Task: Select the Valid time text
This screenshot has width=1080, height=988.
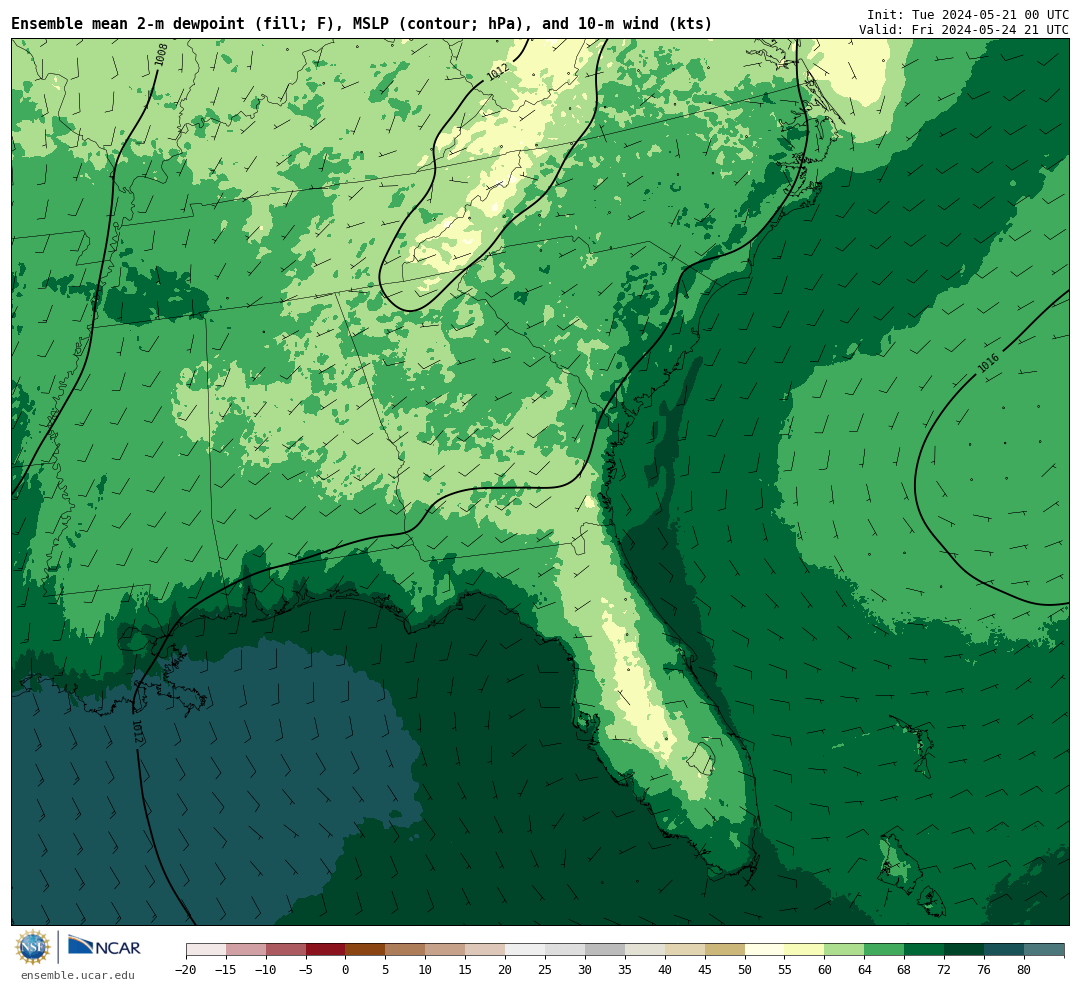Action: click(964, 30)
